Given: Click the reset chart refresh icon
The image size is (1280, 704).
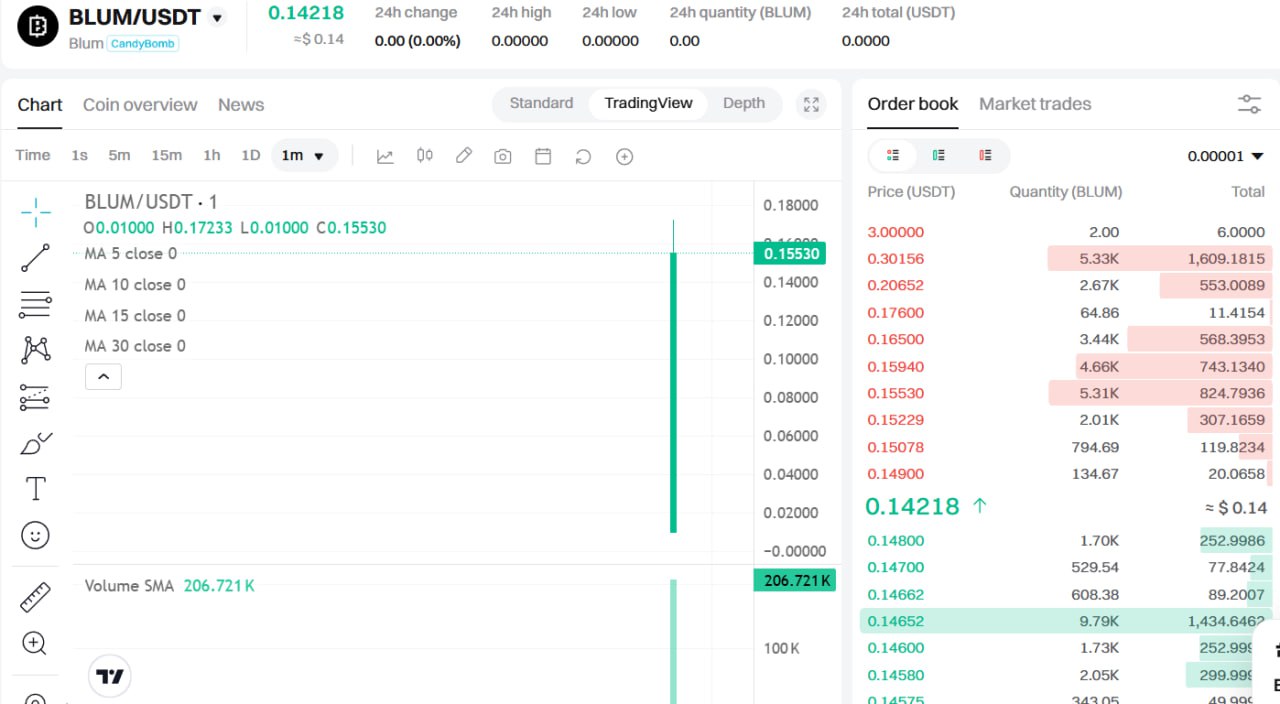Looking at the screenshot, I should click(583, 157).
